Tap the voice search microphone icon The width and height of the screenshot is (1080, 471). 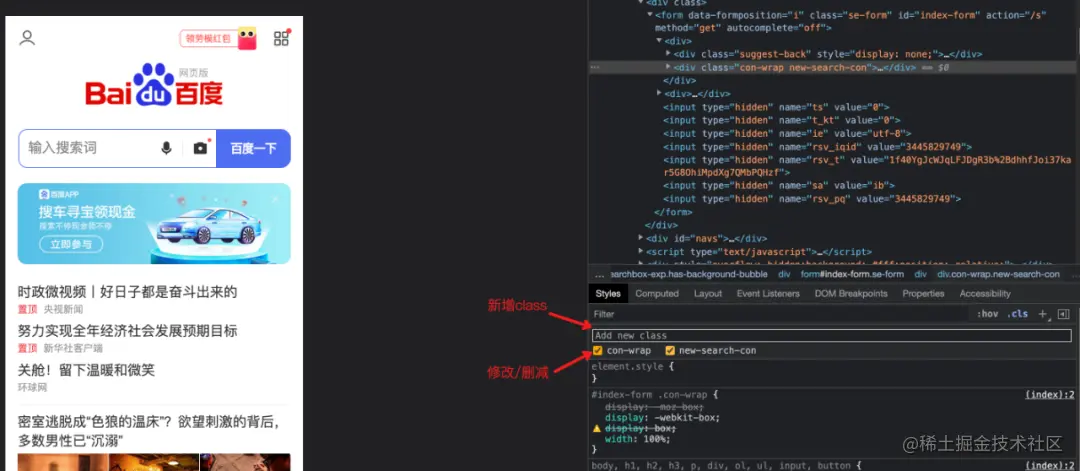[x=166, y=148]
